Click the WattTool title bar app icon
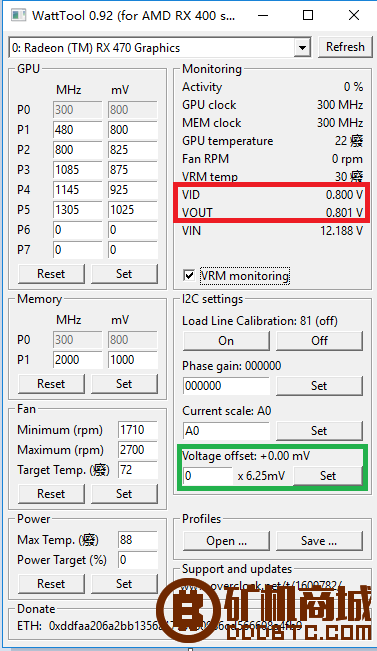Viewport: 377px width, 651px height. point(19,16)
